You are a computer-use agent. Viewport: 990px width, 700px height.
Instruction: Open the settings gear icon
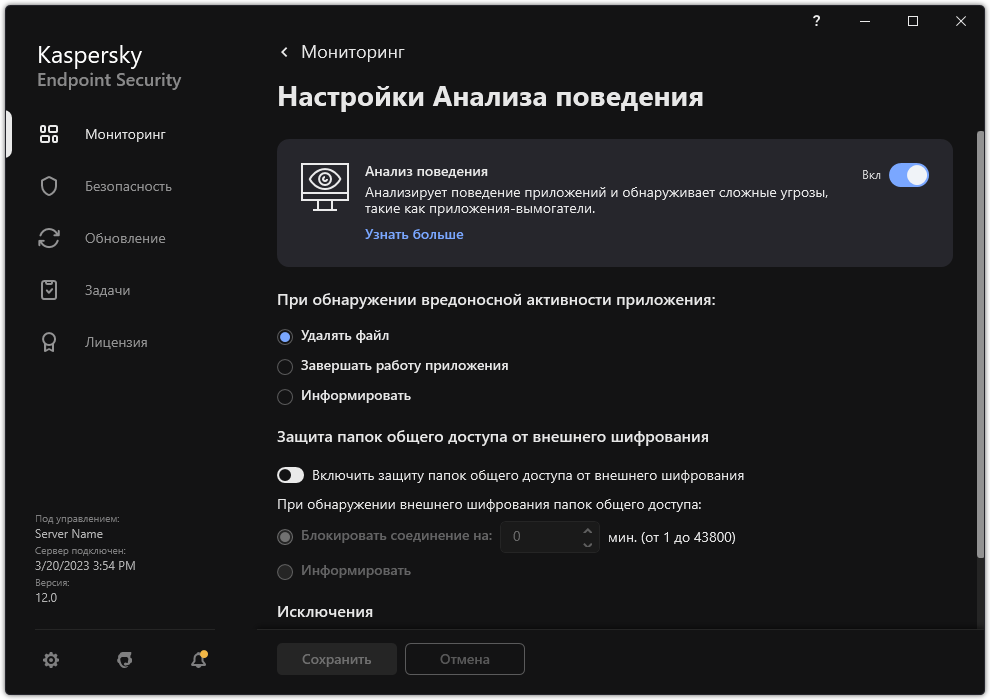[50, 660]
